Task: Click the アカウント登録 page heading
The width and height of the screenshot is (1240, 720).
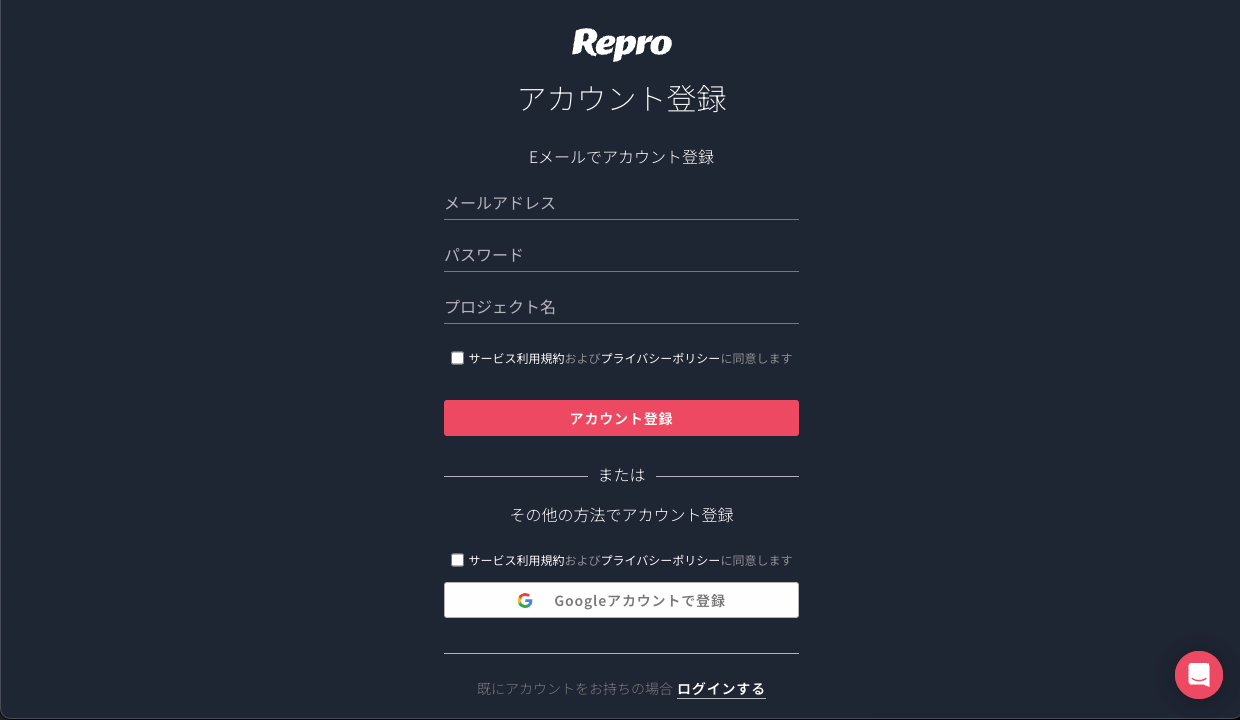Action: tap(621, 99)
